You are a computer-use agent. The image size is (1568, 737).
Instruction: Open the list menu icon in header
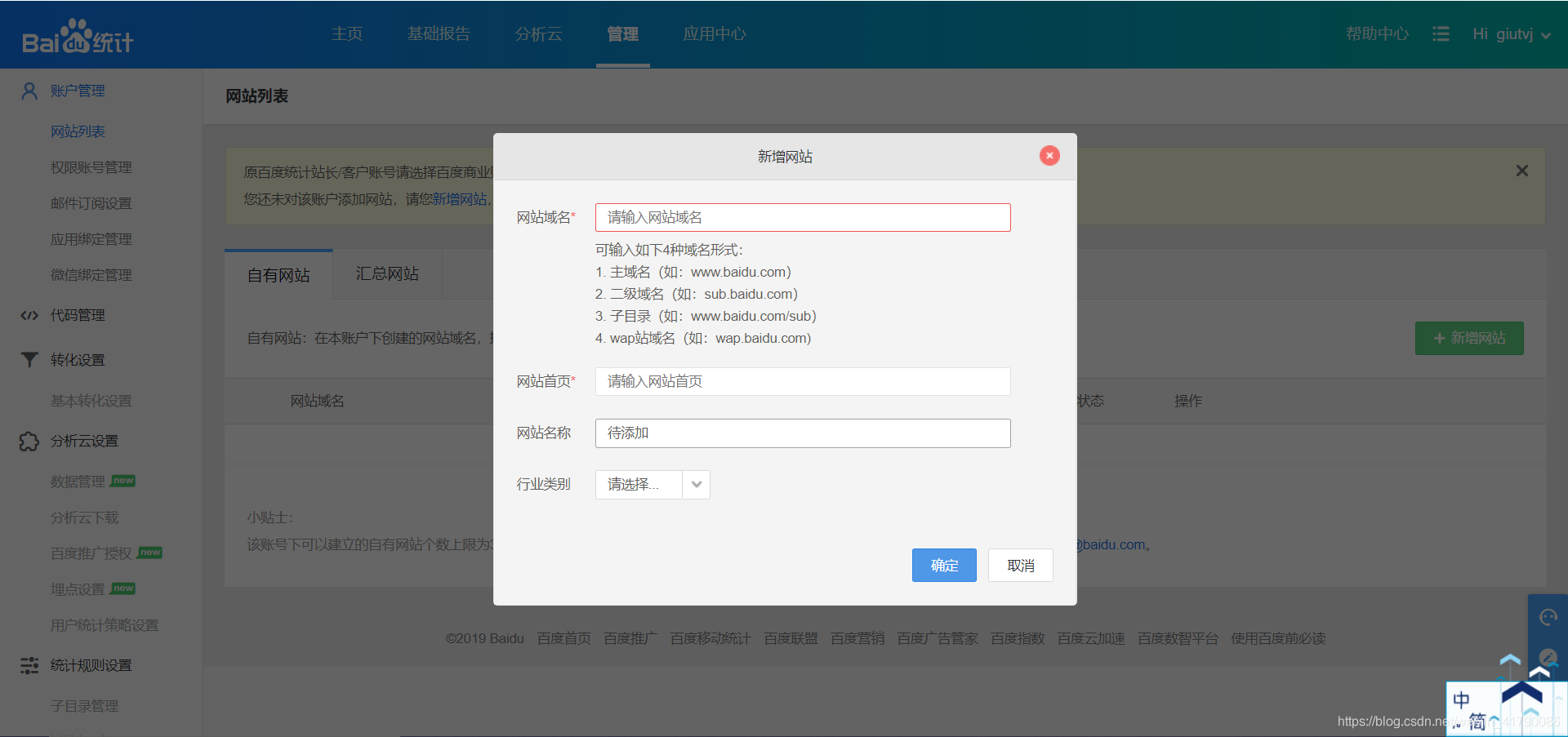(x=1441, y=34)
